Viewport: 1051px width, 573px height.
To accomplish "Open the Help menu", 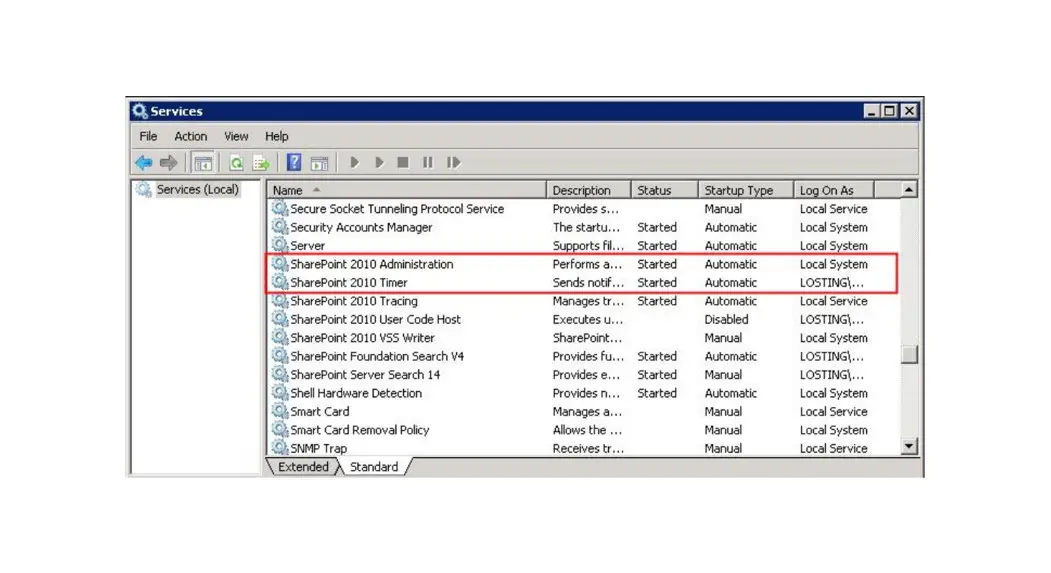I will coord(276,136).
